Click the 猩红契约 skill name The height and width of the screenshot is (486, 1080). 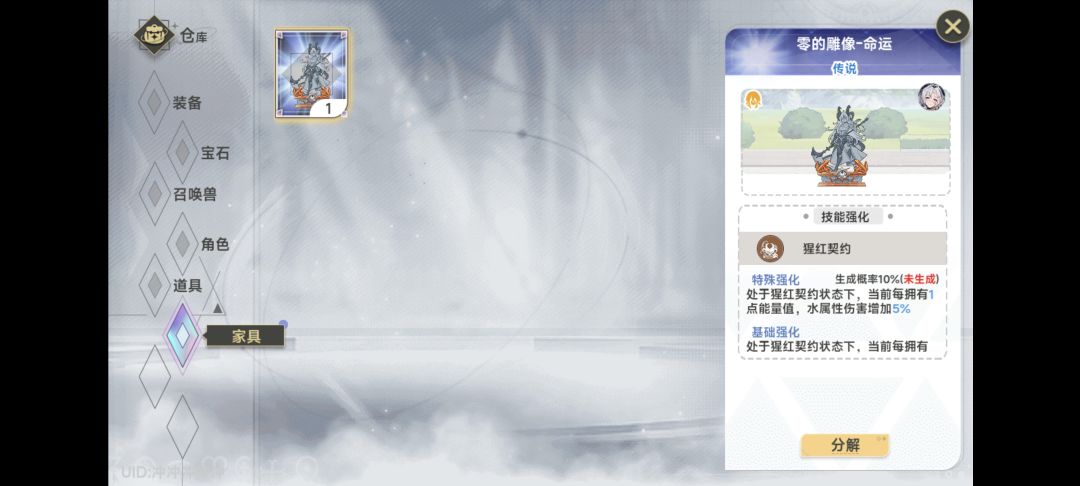(x=827, y=249)
